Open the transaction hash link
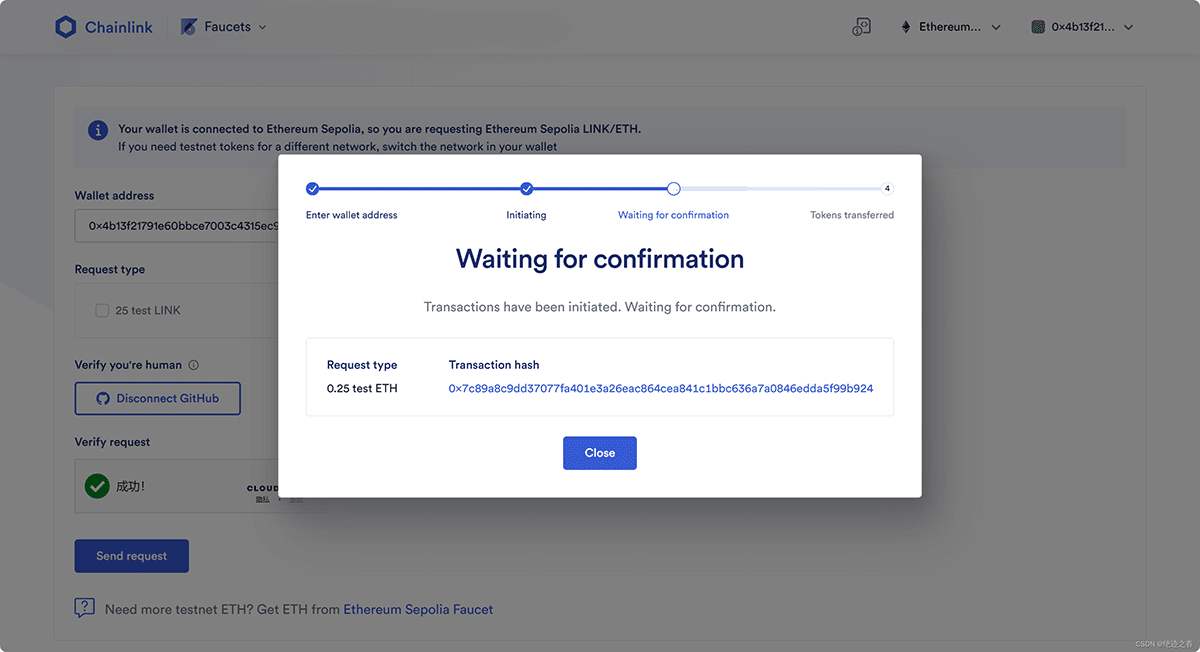1200x652 pixels. click(x=660, y=388)
